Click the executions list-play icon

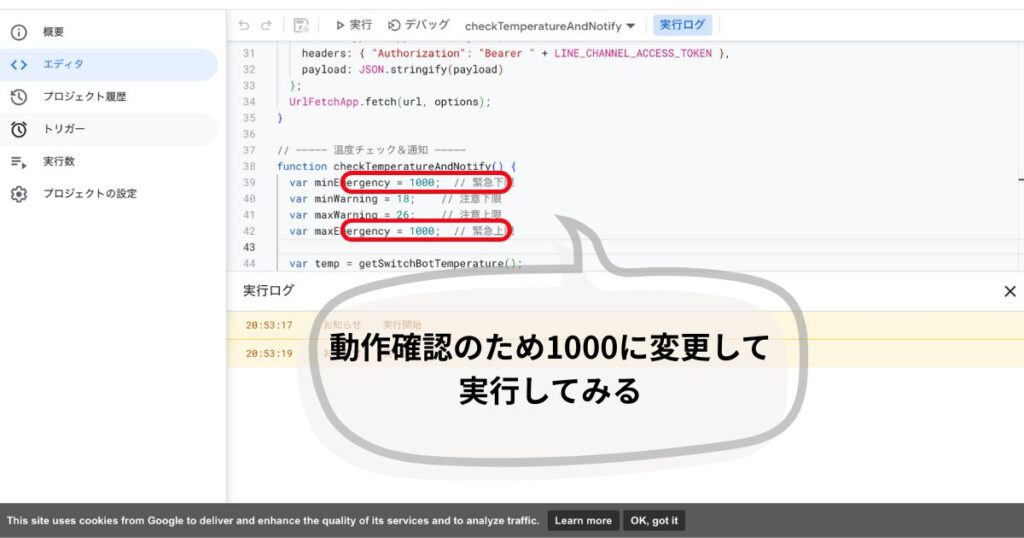pos(19,162)
